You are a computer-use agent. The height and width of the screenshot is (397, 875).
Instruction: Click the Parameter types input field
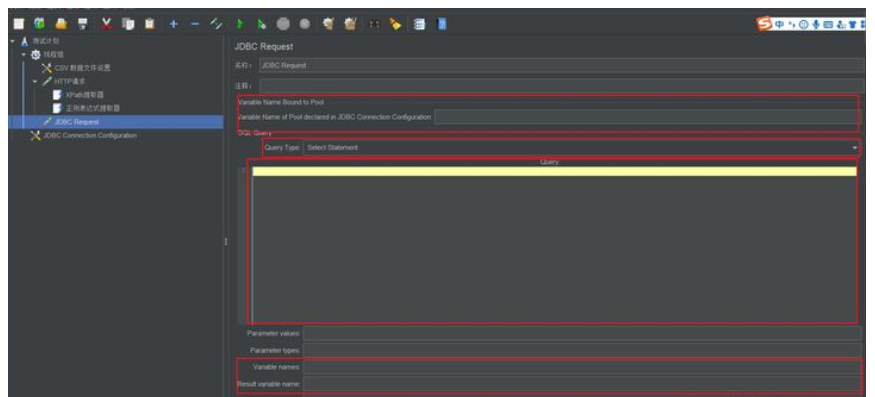point(582,350)
